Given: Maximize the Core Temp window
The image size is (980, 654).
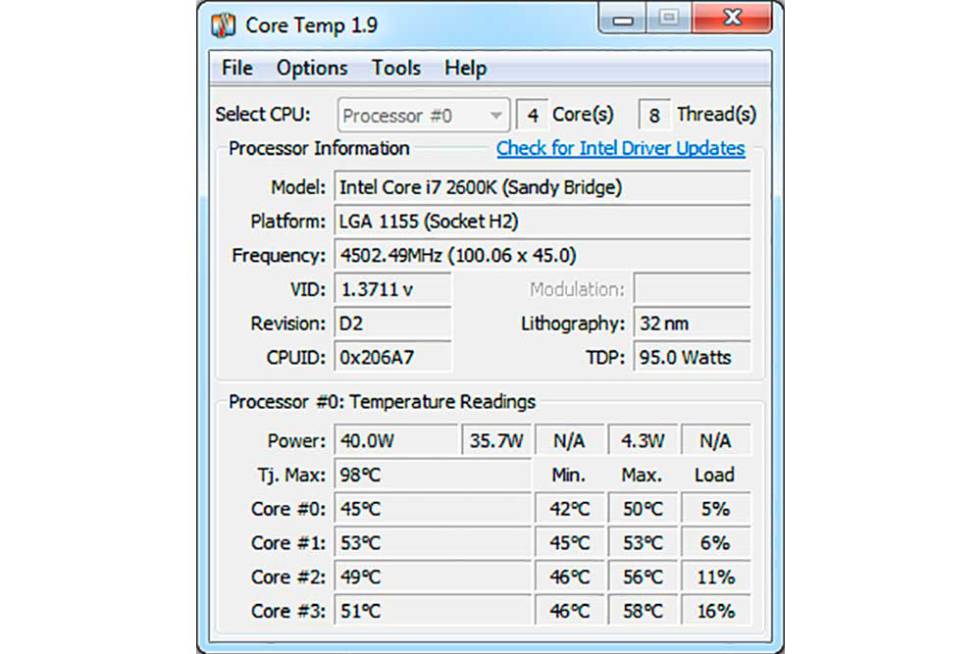Looking at the screenshot, I should tap(668, 18).
